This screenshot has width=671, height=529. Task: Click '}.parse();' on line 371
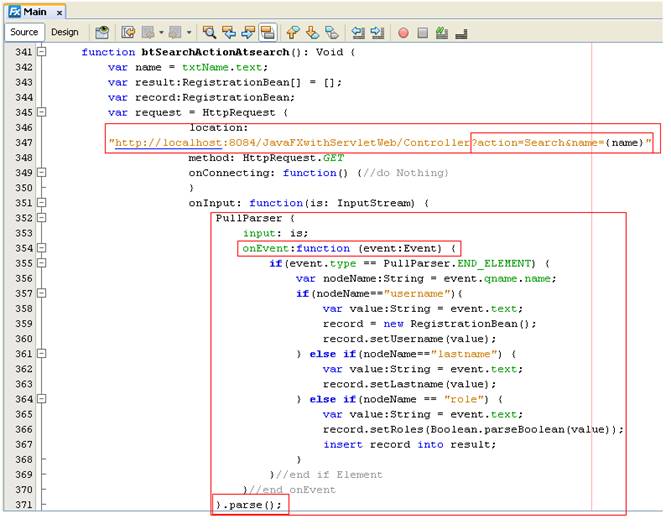coord(249,505)
